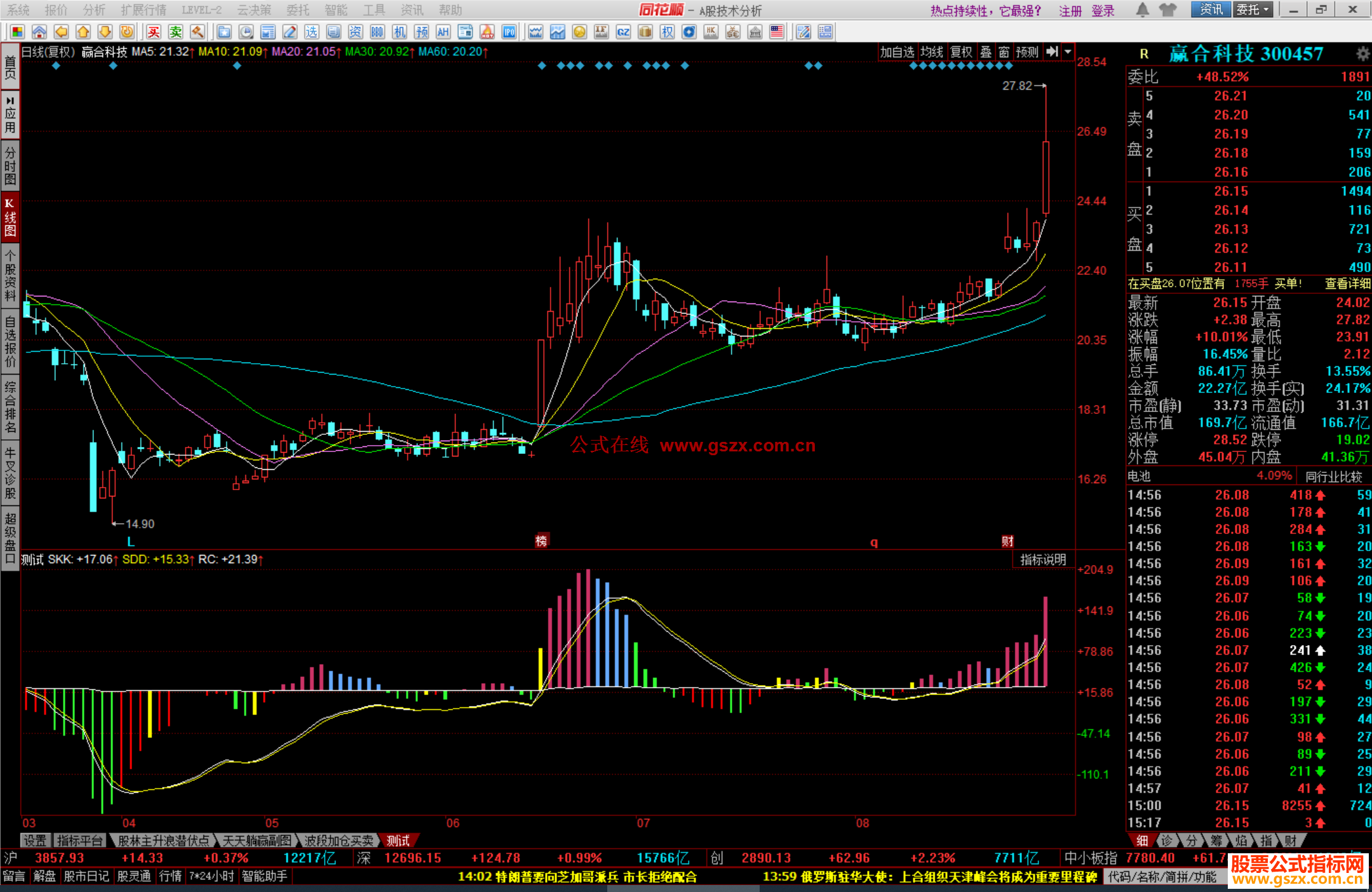1372x892 pixels.
Task: Click the 指标说明 button
Action: point(1043,559)
